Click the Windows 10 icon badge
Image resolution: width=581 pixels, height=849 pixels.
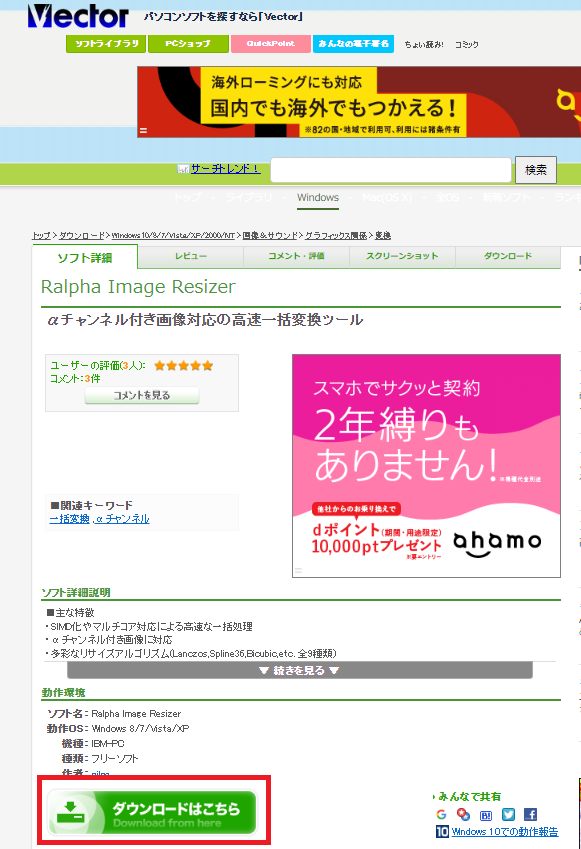click(x=442, y=831)
